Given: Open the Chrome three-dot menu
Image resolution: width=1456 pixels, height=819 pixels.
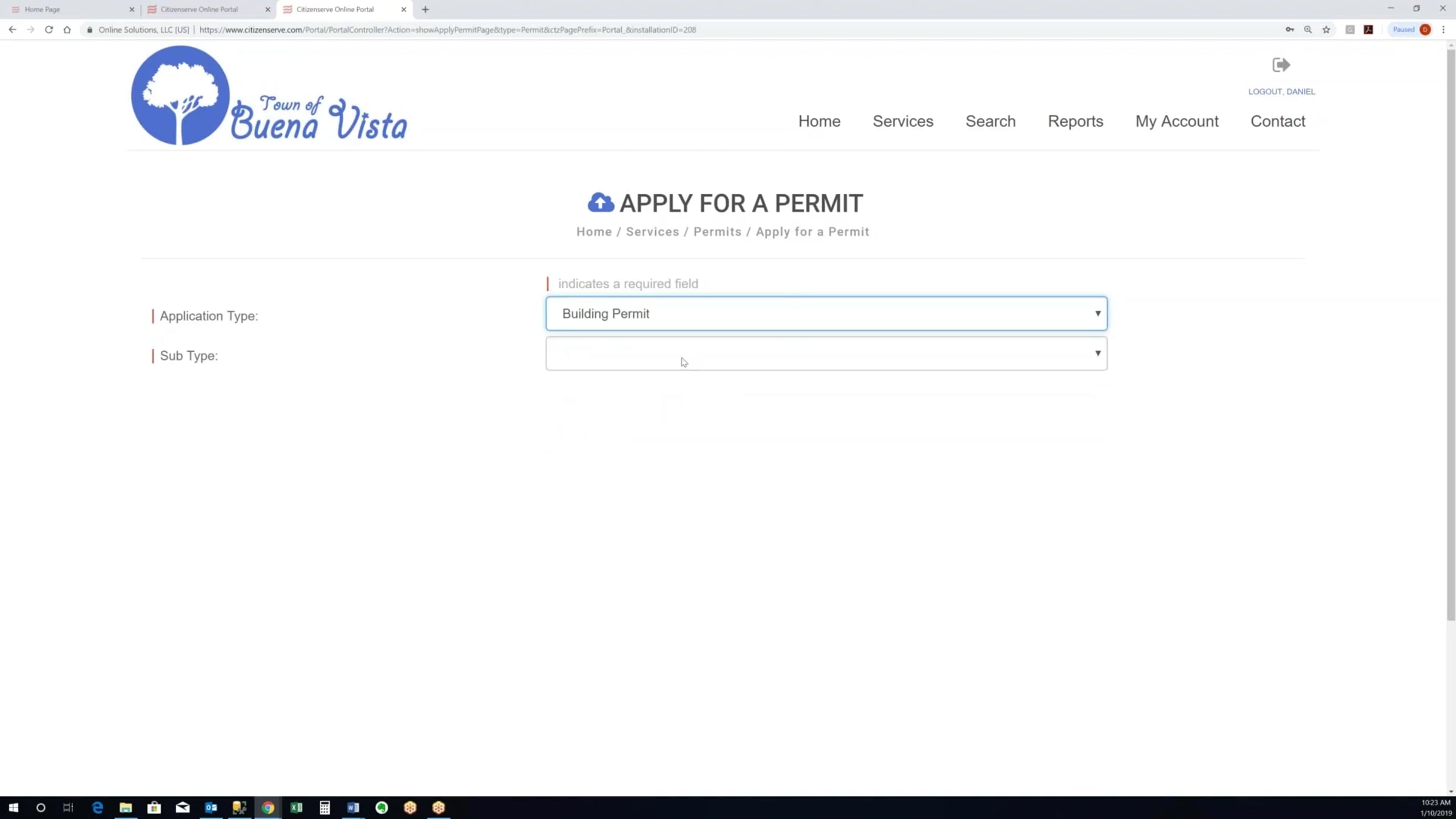Looking at the screenshot, I should 1443,29.
